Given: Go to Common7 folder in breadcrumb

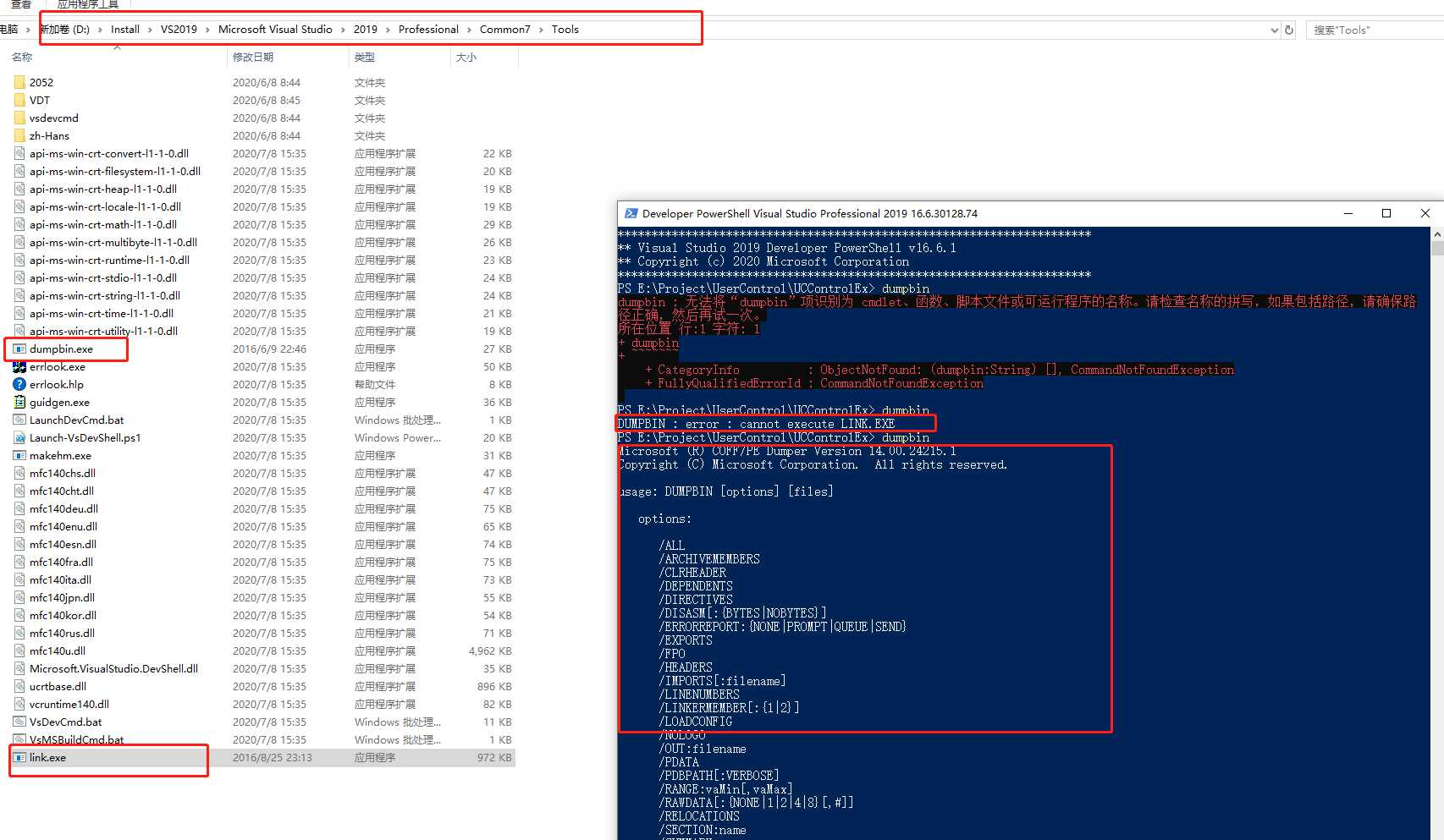Looking at the screenshot, I should click(504, 30).
